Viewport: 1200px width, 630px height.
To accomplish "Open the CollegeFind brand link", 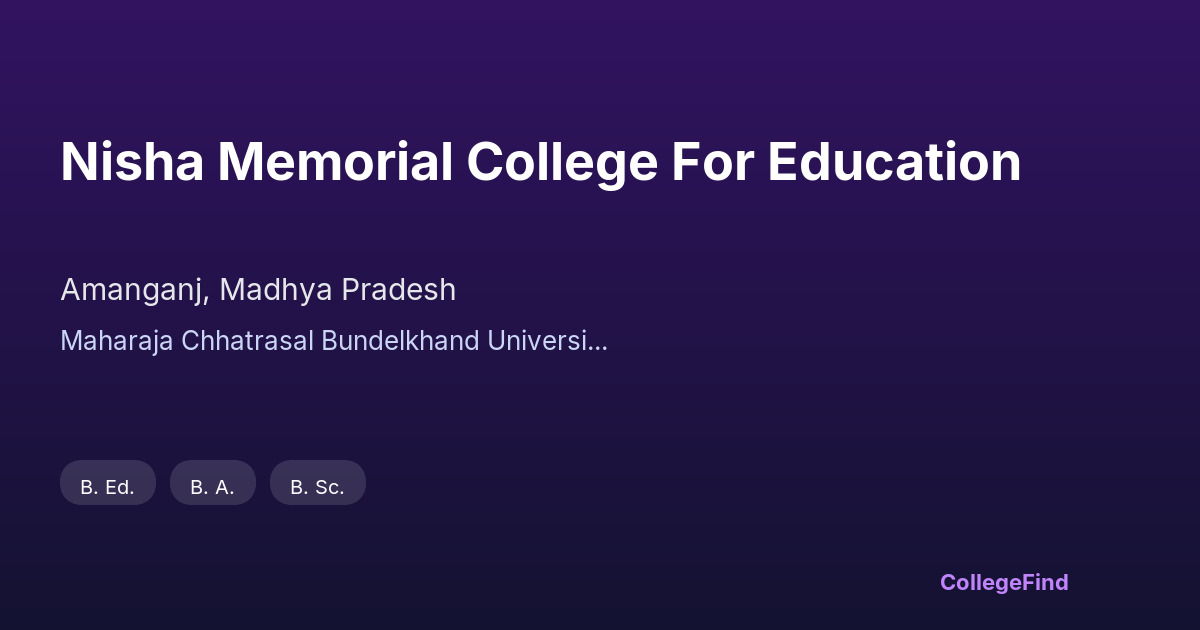I will click(1004, 582).
